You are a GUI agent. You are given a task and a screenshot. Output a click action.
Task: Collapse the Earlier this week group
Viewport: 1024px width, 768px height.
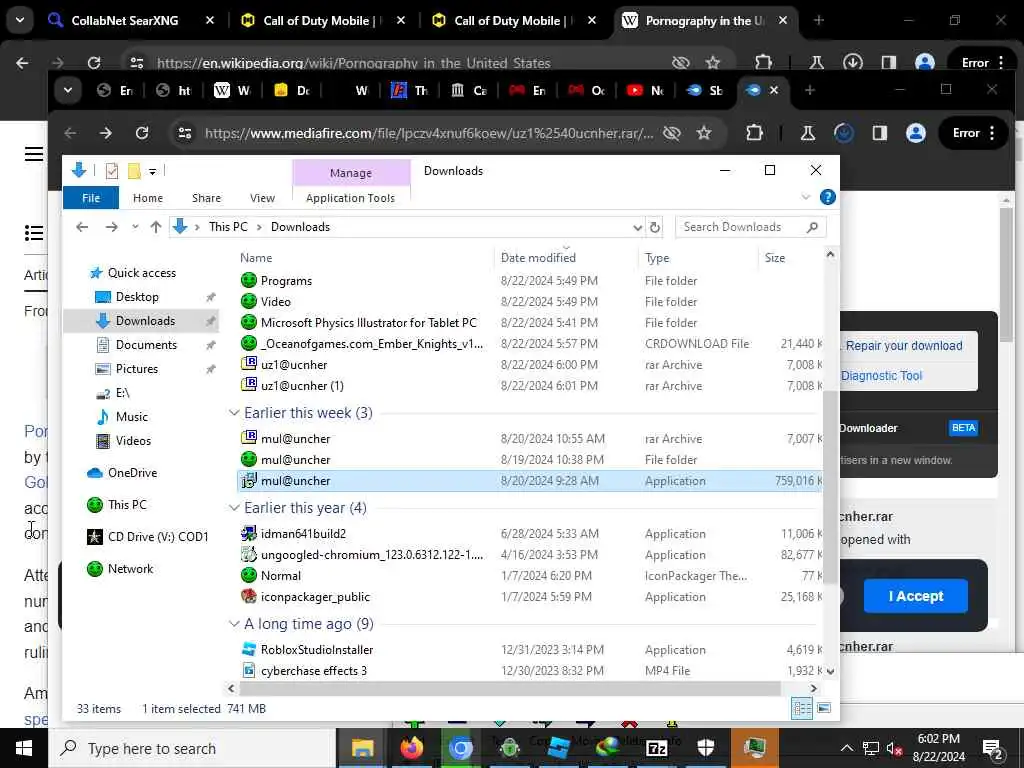click(234, 413)
